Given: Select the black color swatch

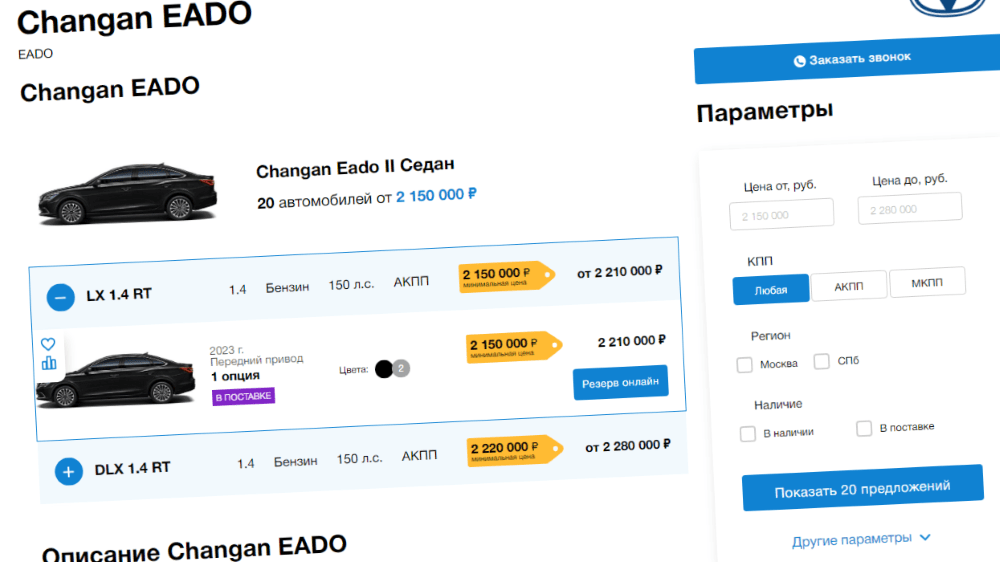Looking at the screenshot, I should coord(383,369).
